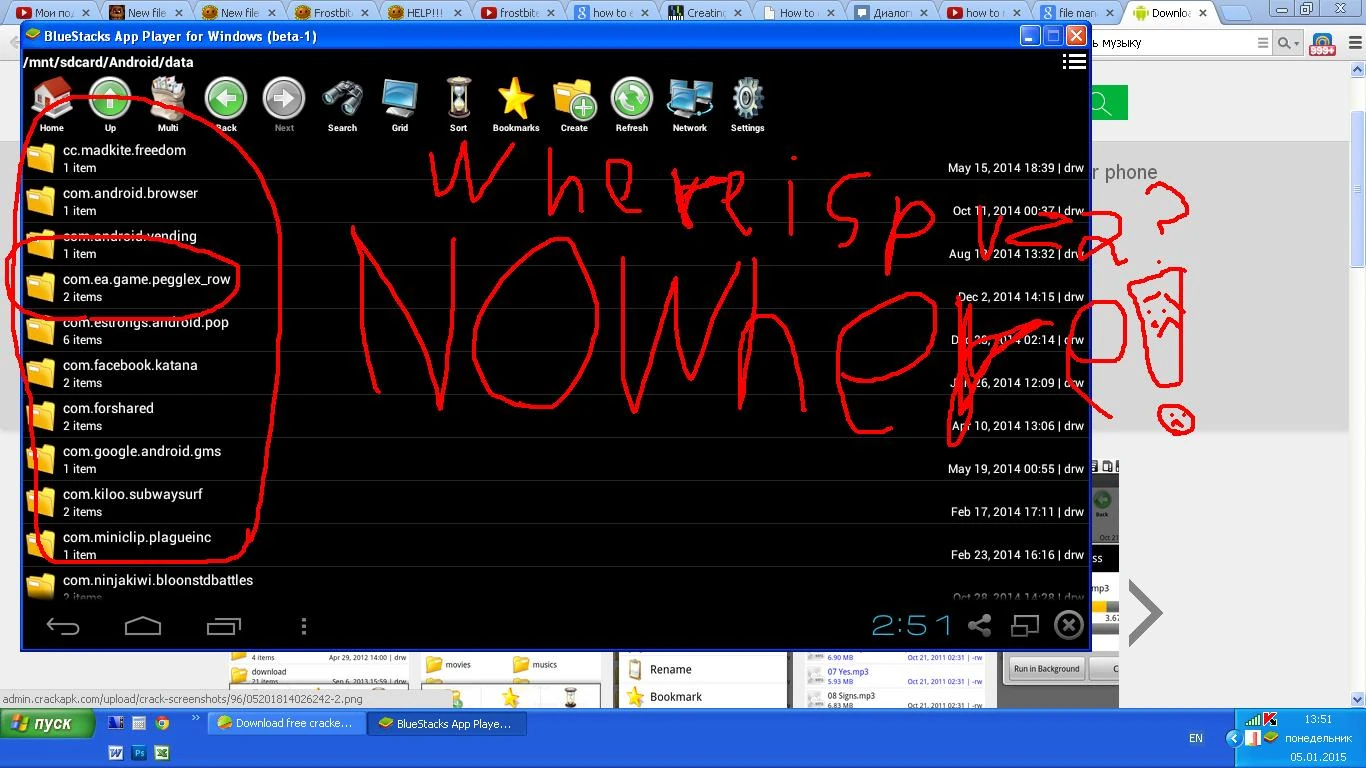Switch to Grid view
1366x768 pixels.
click(x=400, y=104)
